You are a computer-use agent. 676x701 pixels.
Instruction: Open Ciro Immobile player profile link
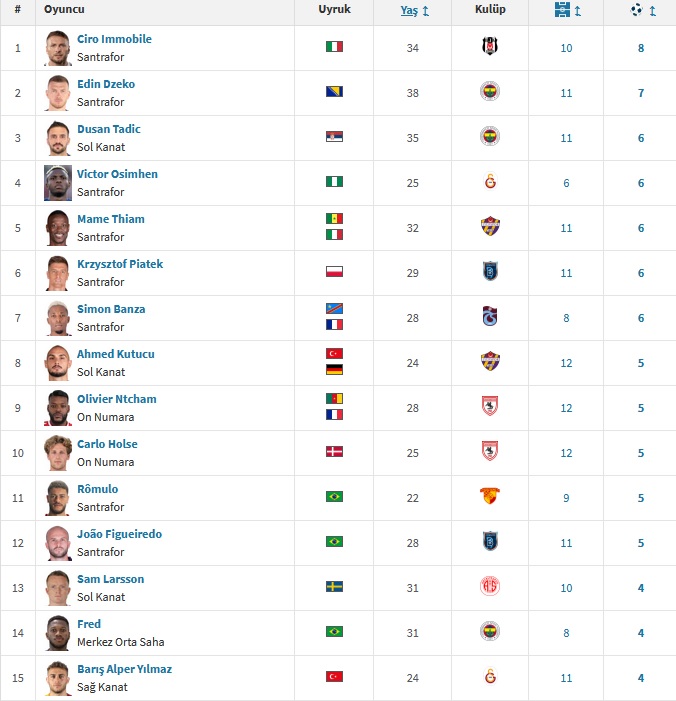click(x=114, y=39)
